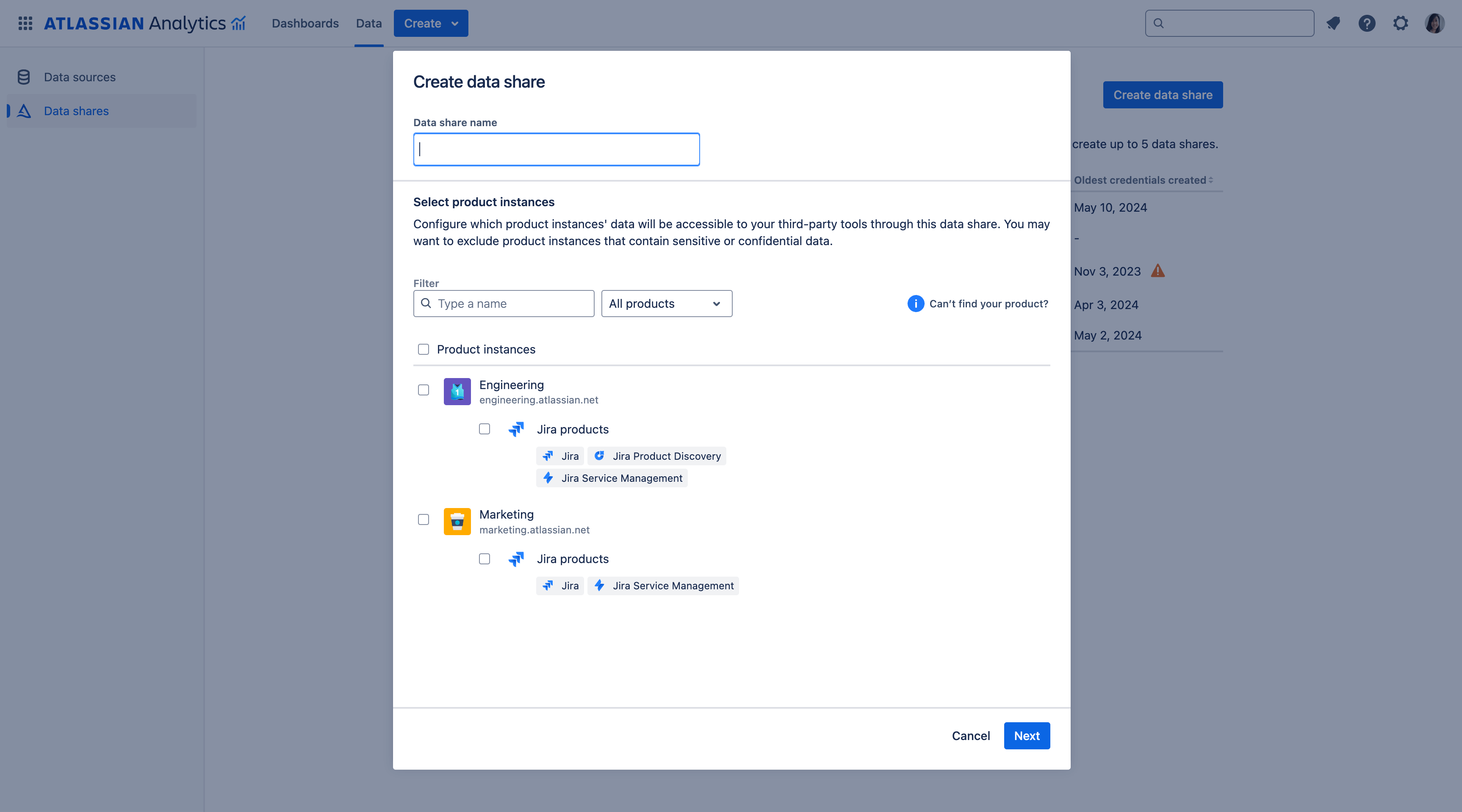This screenshot has width=1462, height=812.
Task: Click the notification bell icon
Action: pos(1333,23)
